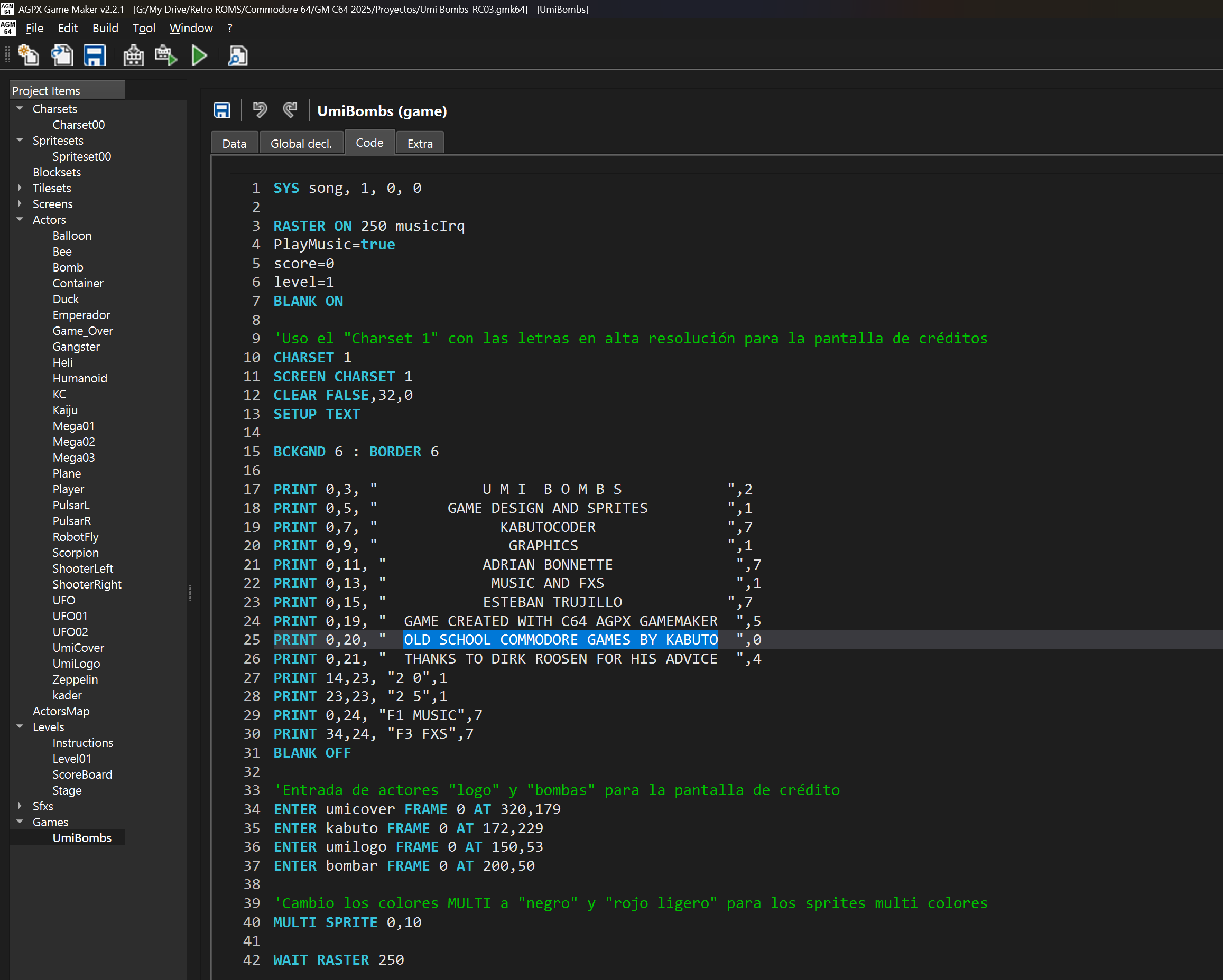Switch to the Extra tab
This screenshot has height=980, width=1223.
pyautogui.click(x=420, y=144)
